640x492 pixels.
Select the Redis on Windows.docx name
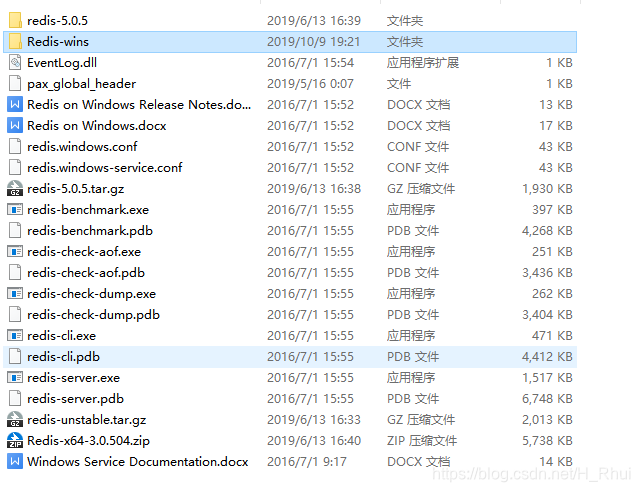(x=97, y=125)
